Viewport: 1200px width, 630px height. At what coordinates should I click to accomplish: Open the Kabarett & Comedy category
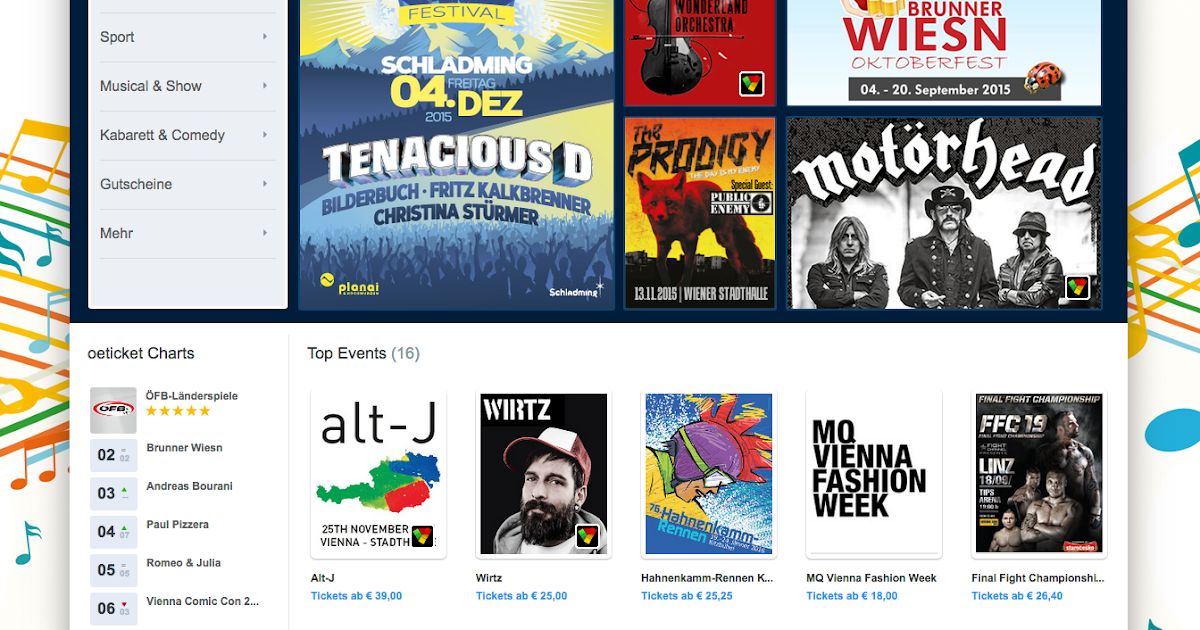(x=162, y=135)
